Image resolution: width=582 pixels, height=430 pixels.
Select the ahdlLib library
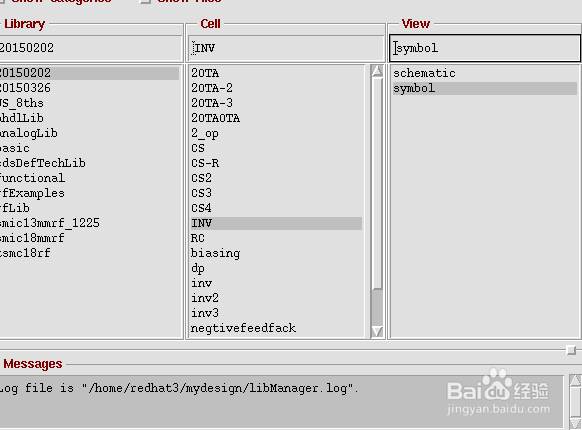[22, 118]
